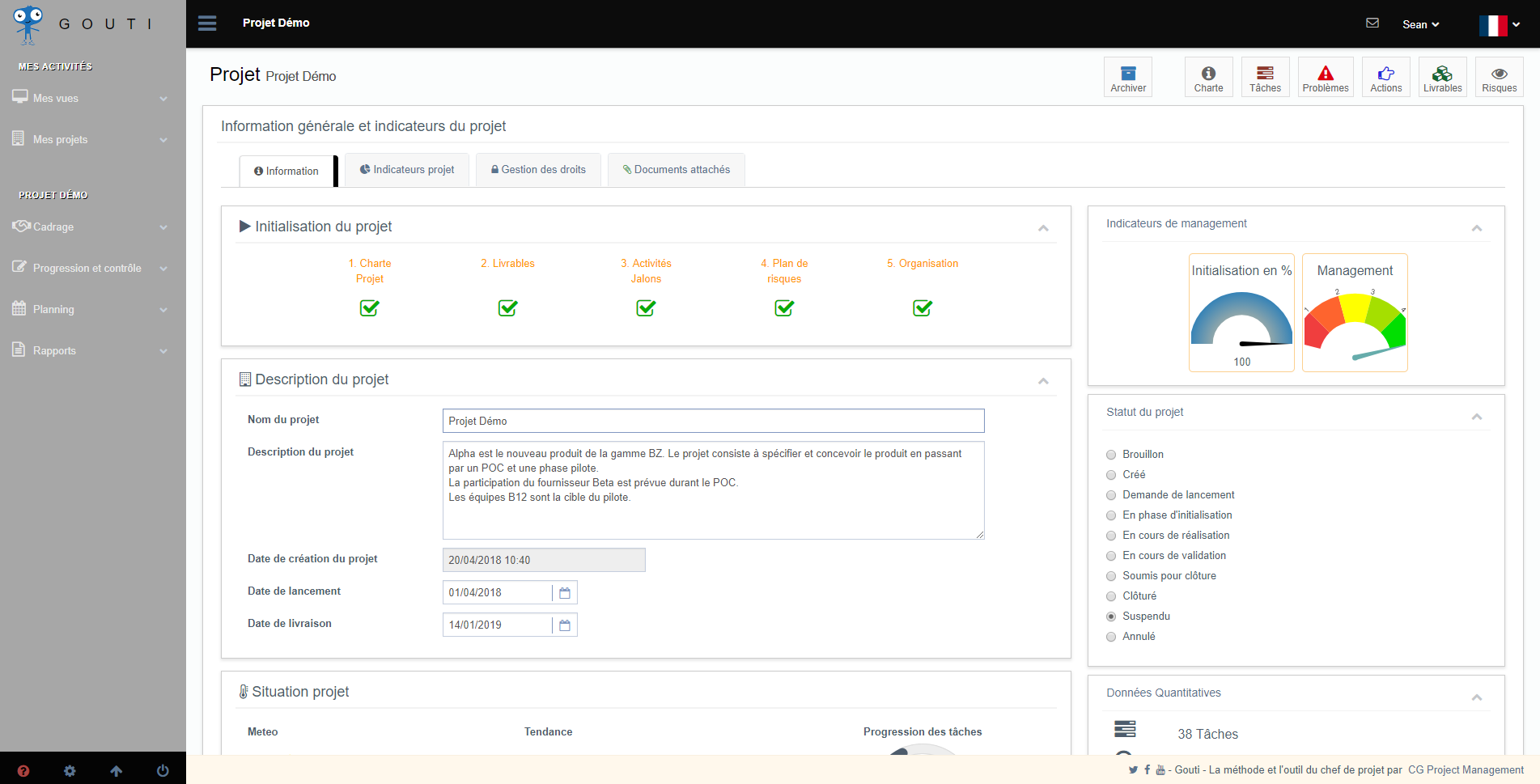Open the 3. Activités Jalons step link

646,271
